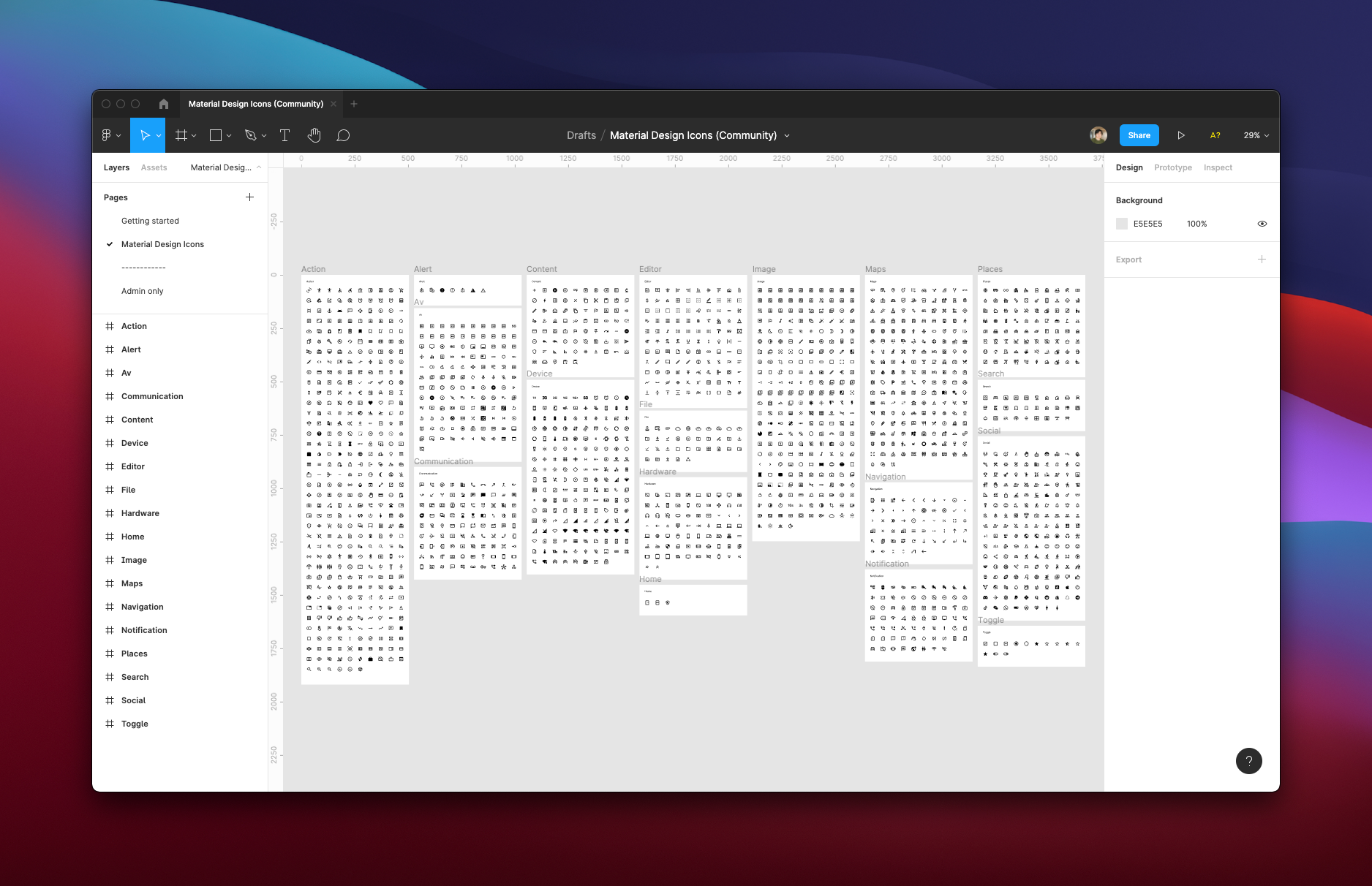The image size is (1372, 886).
Task: Start presentation mode
Action: (x=1181, y=135)
